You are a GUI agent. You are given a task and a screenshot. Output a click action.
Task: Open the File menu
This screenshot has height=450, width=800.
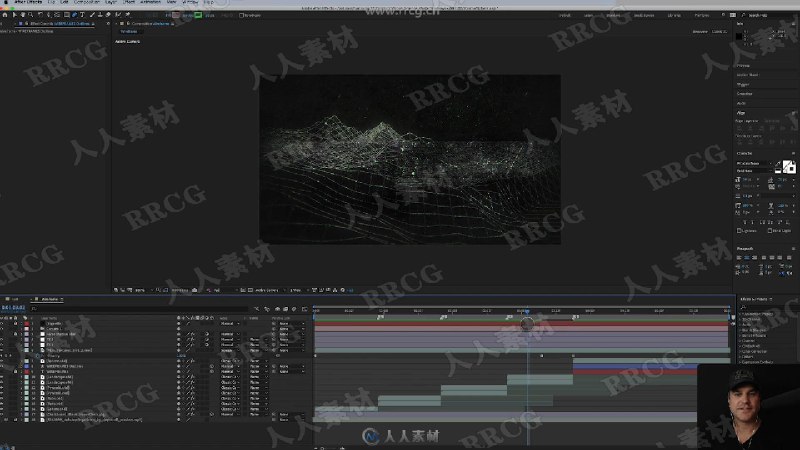click(x=51, y=2)
